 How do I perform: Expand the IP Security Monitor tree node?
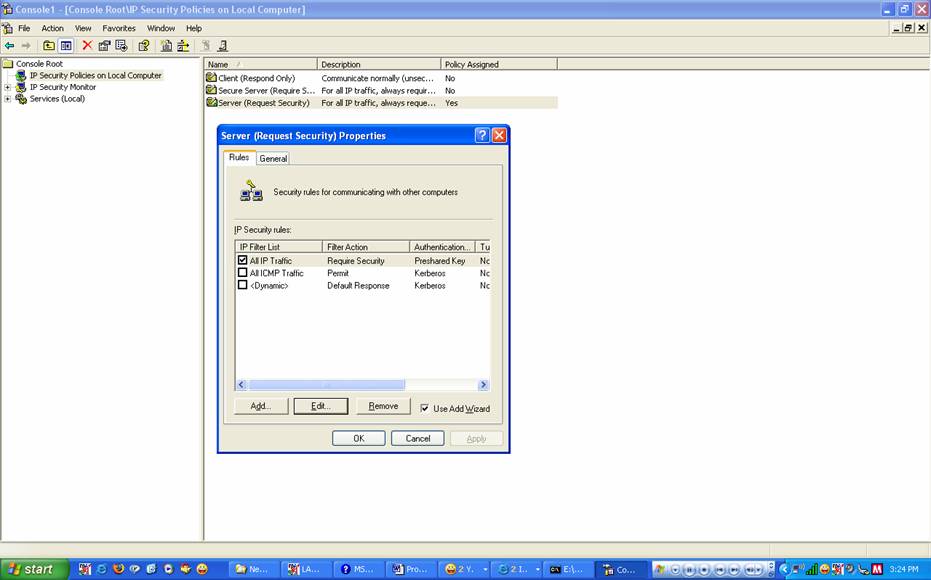(8, 87)
